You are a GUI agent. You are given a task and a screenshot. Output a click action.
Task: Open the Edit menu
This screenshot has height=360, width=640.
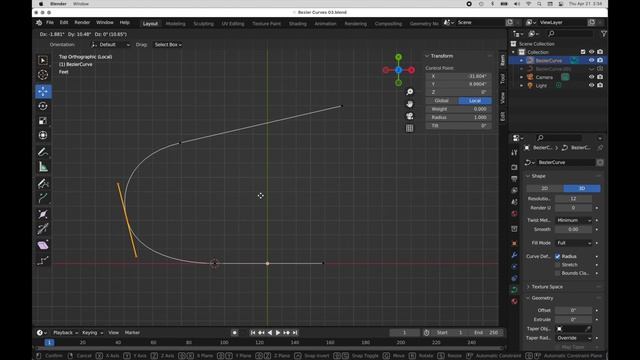(x=64, y=22)
